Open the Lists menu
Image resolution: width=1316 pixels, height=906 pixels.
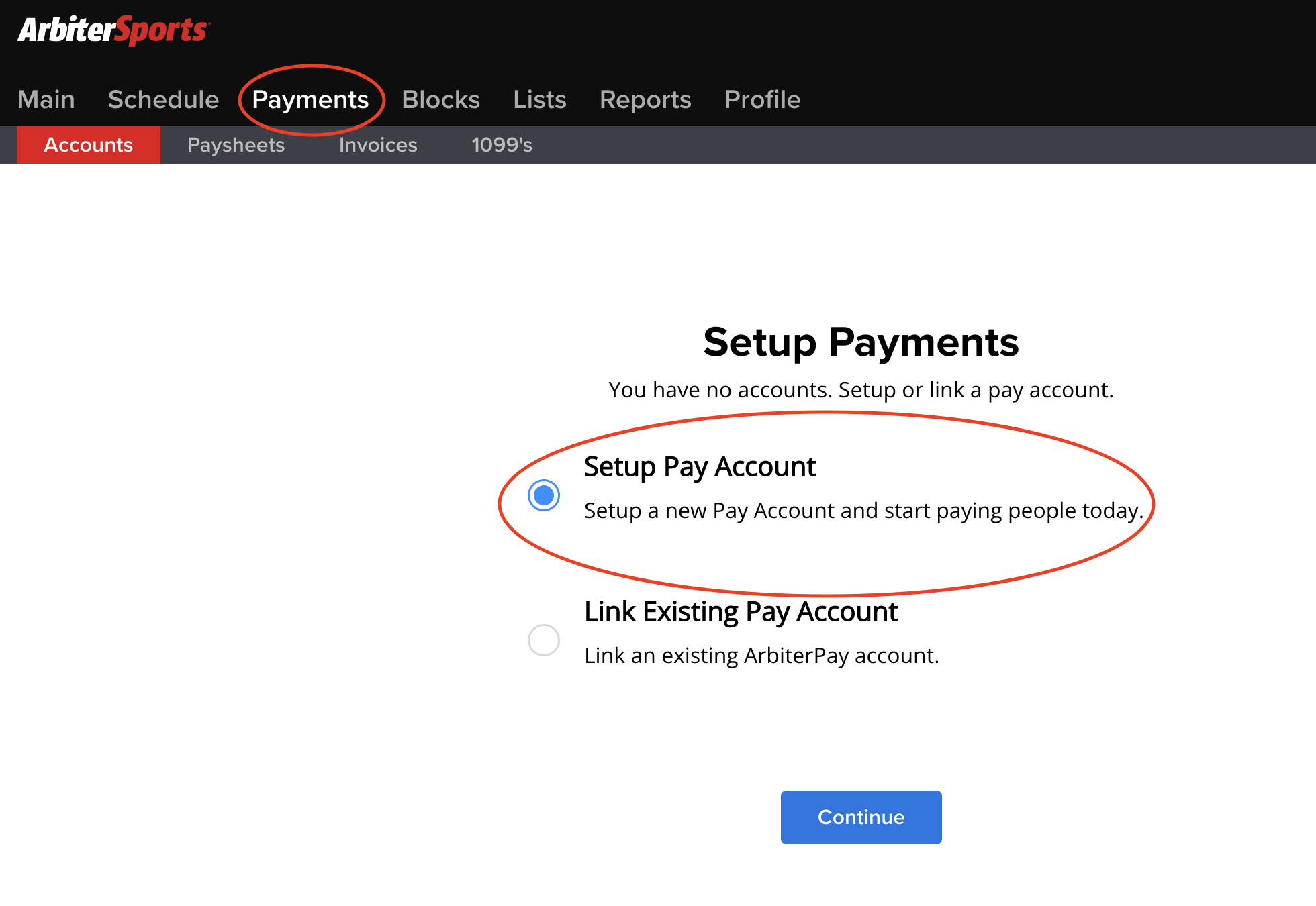tap(539, 99)
